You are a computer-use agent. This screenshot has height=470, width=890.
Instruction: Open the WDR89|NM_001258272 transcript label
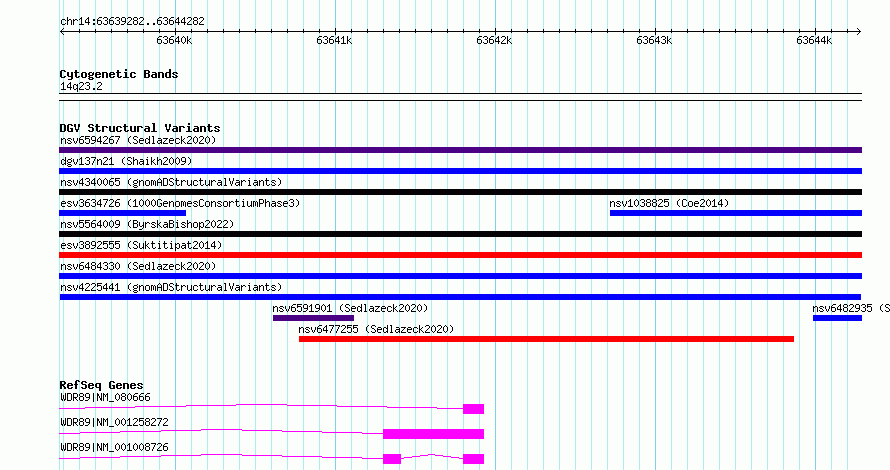114,422
